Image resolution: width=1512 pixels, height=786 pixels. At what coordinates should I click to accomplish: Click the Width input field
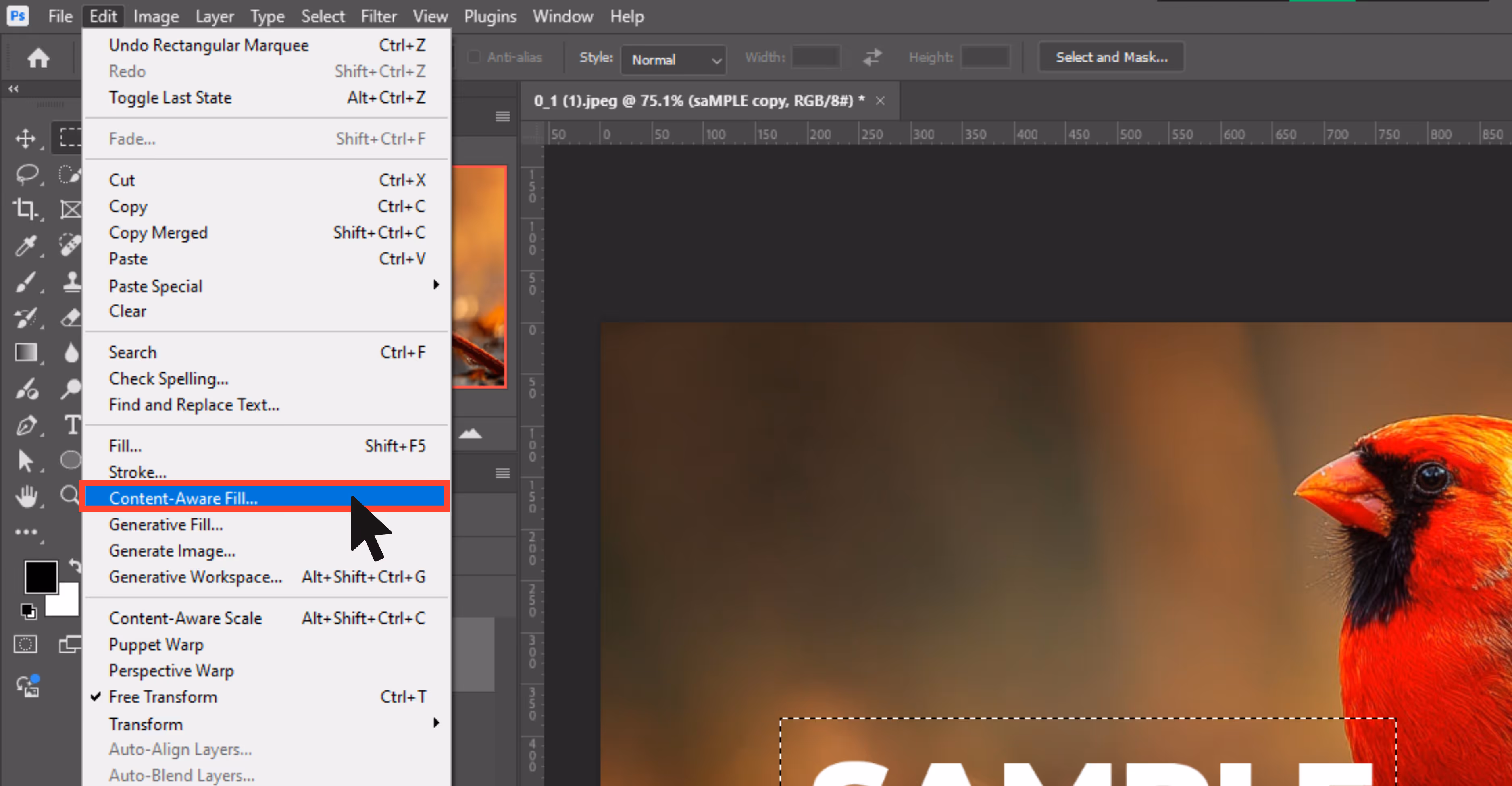pyautogui.click(x=816, y=57)
